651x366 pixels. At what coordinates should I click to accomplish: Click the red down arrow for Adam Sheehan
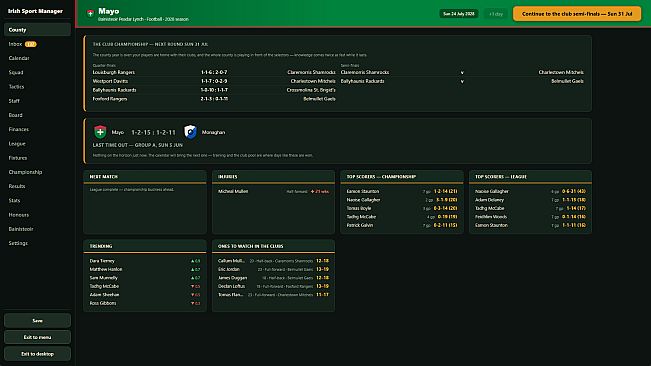(x=192, y=295)
